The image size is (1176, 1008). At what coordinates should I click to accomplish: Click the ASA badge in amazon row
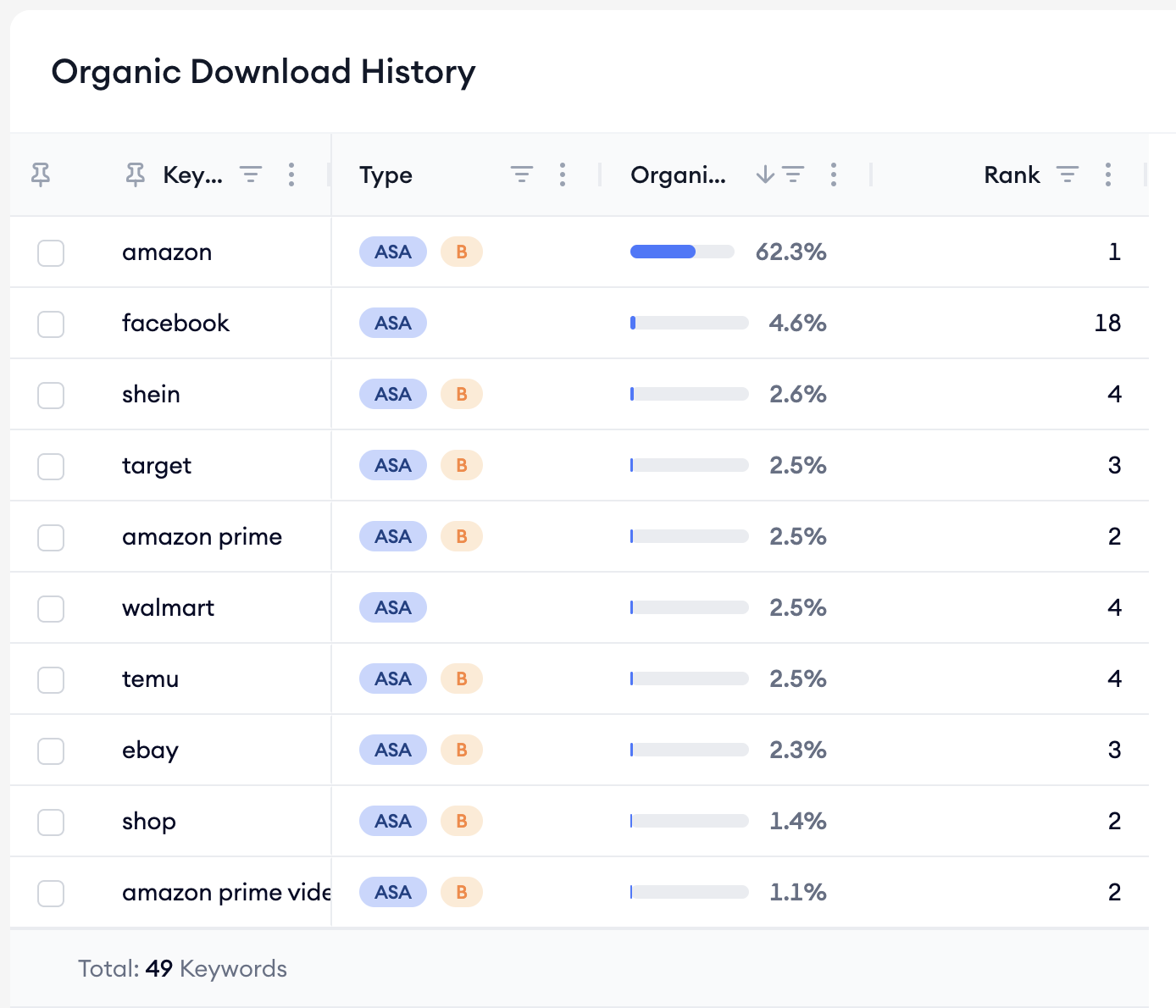pos(393,252)
